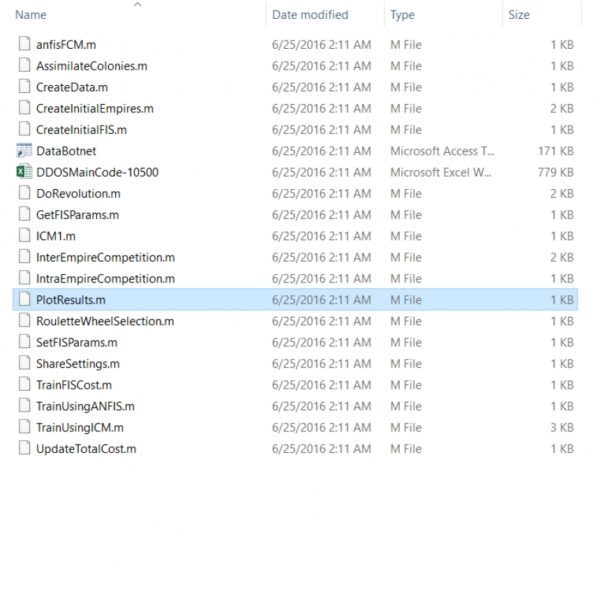Click the SetFISParams.m file icon
Screen dimensions: 600x605
(x=24, y=341)
